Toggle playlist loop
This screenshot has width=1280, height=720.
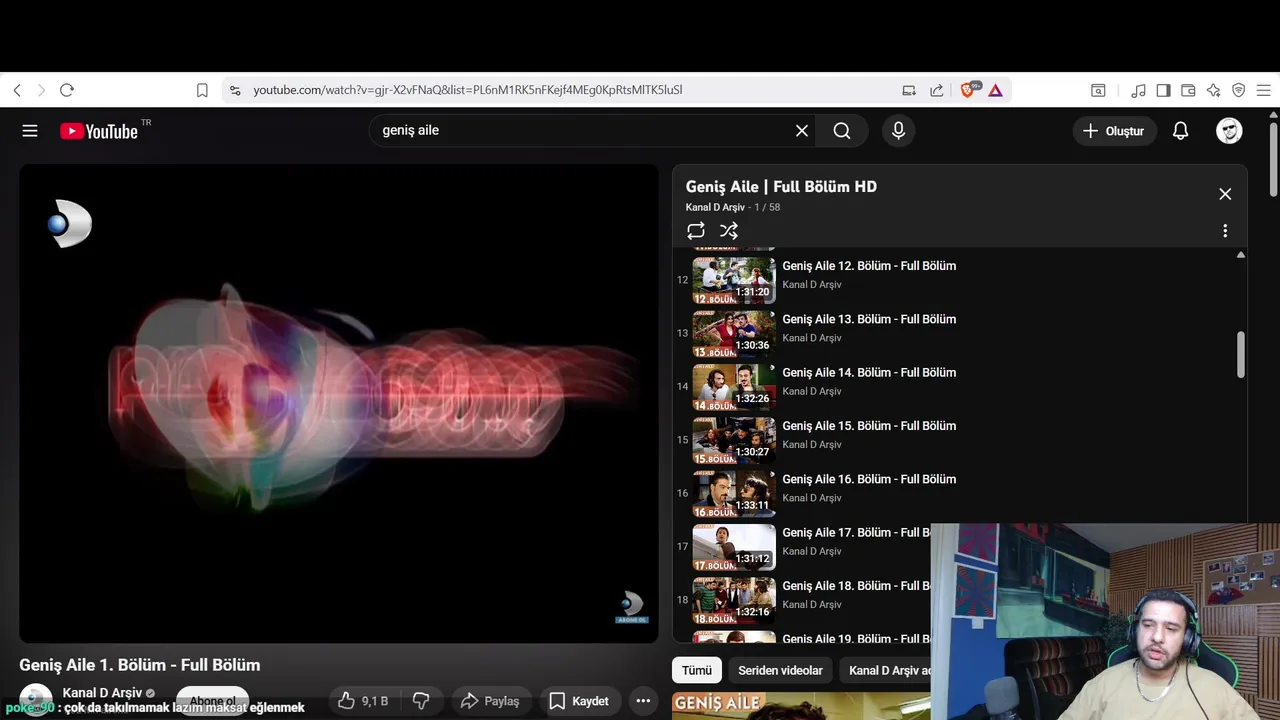tap(696, 231)
